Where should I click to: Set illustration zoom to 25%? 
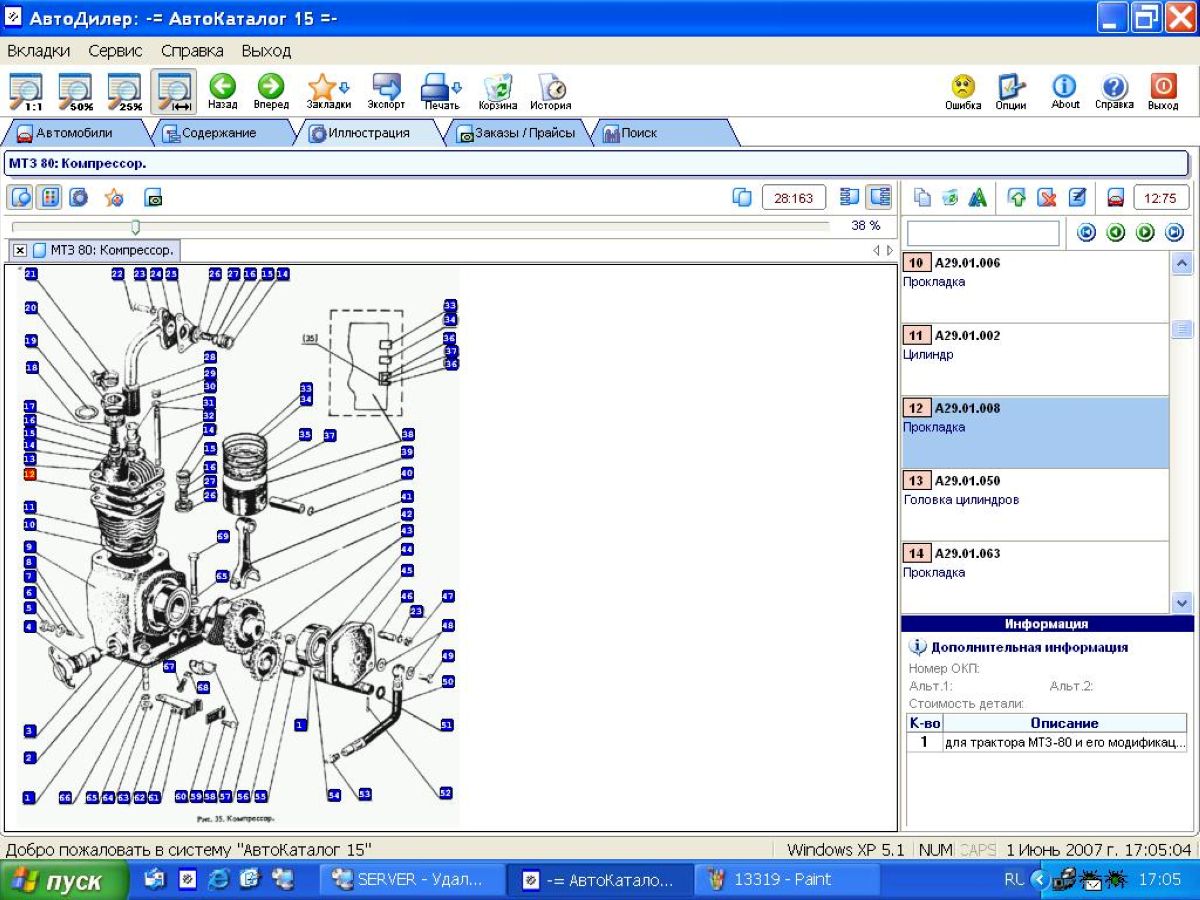(124, 91)
